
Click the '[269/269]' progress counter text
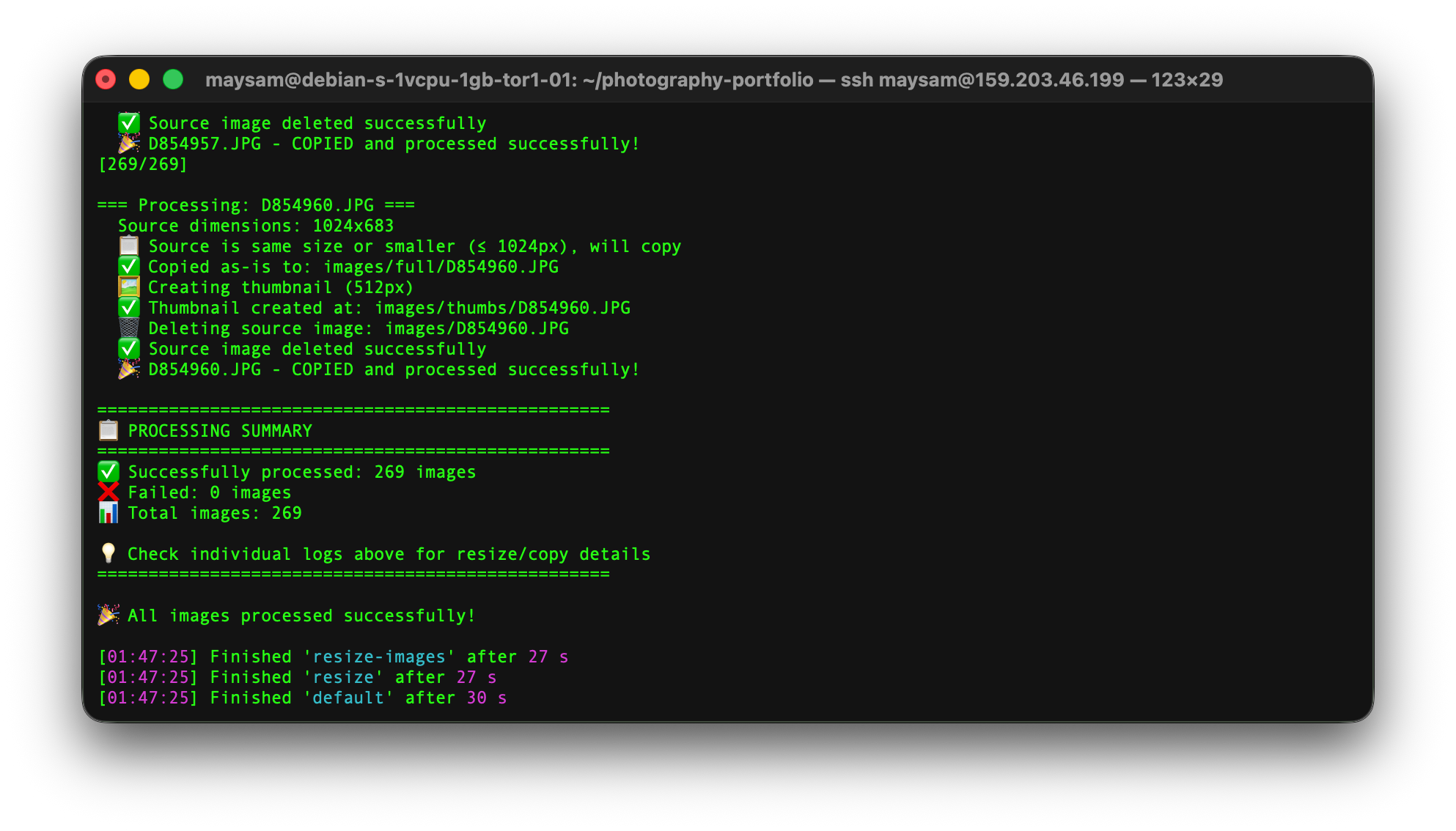click(143, 164)
